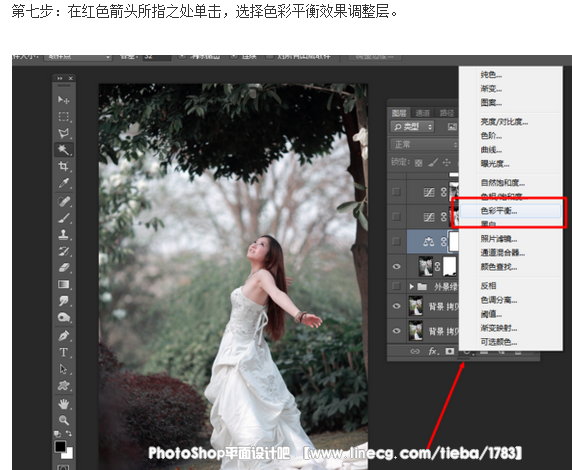Viewport: 572px width, 470px height.
Task: Hide the lower 背景 拷贝 layer
Action: 396,331
